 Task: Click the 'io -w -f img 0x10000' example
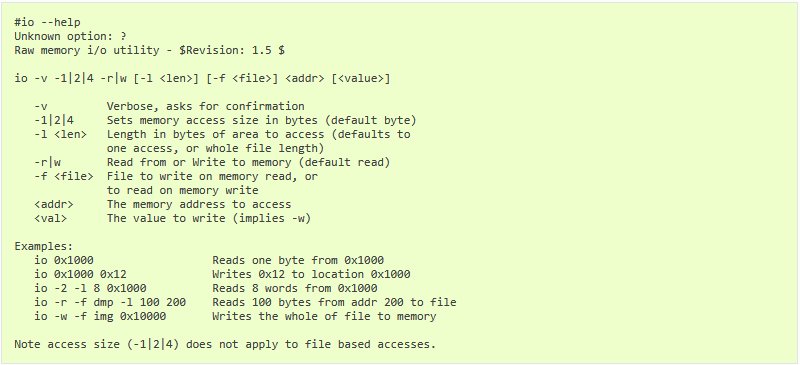coord(100,316)
